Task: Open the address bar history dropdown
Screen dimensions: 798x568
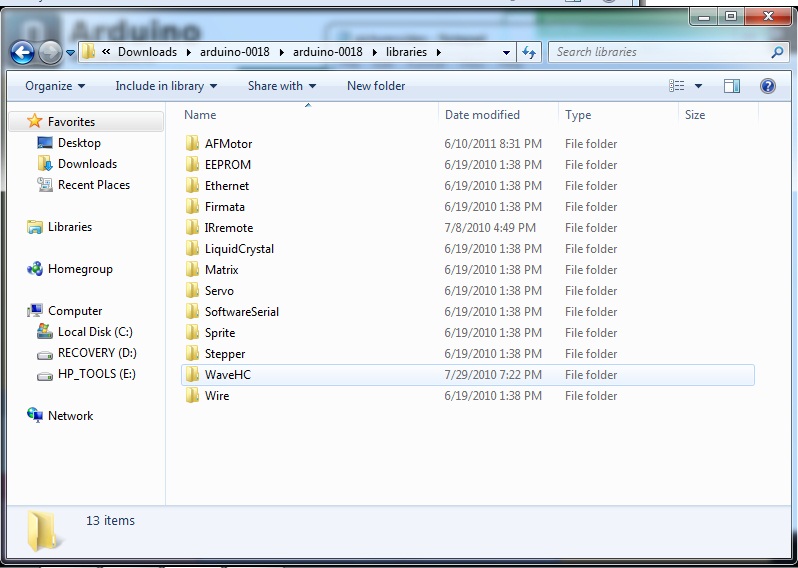Action: click(506, 52)
